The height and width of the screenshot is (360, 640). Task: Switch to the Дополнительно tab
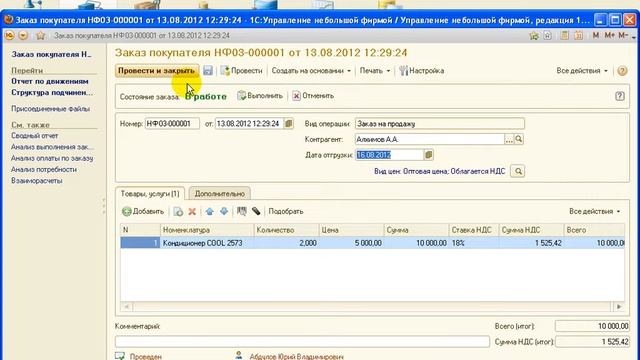(220, 193)
